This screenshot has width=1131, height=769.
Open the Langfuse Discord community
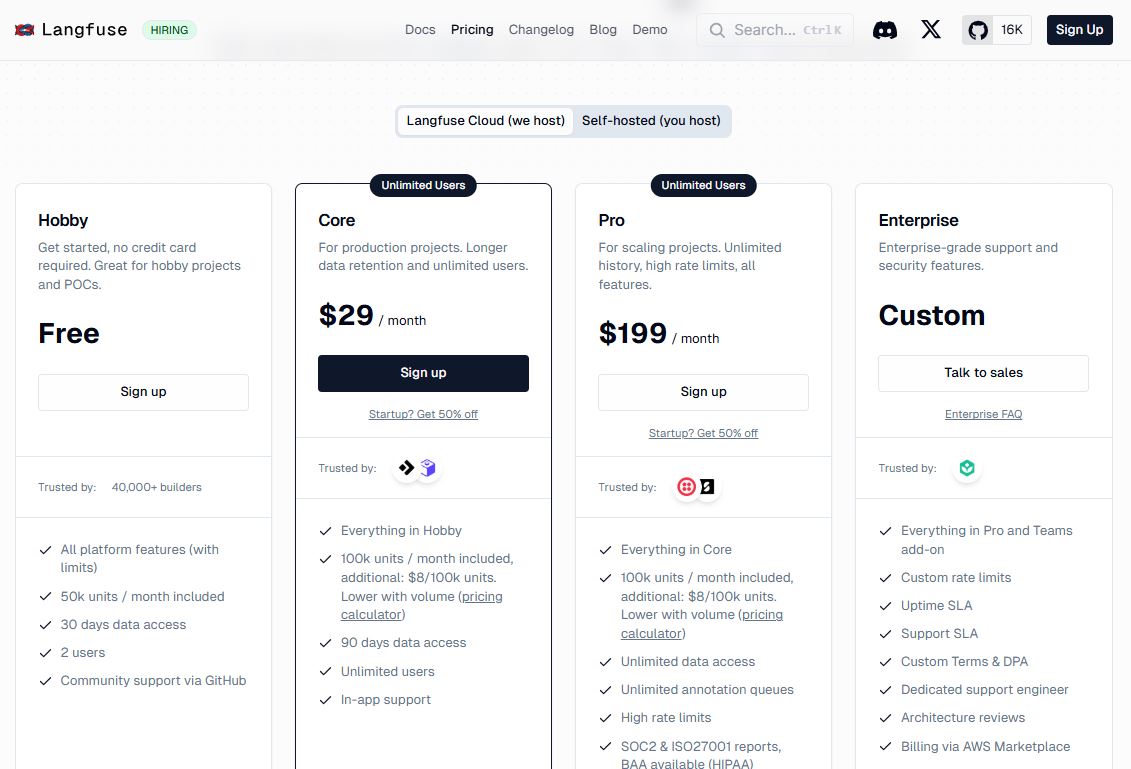coord(884,30)
